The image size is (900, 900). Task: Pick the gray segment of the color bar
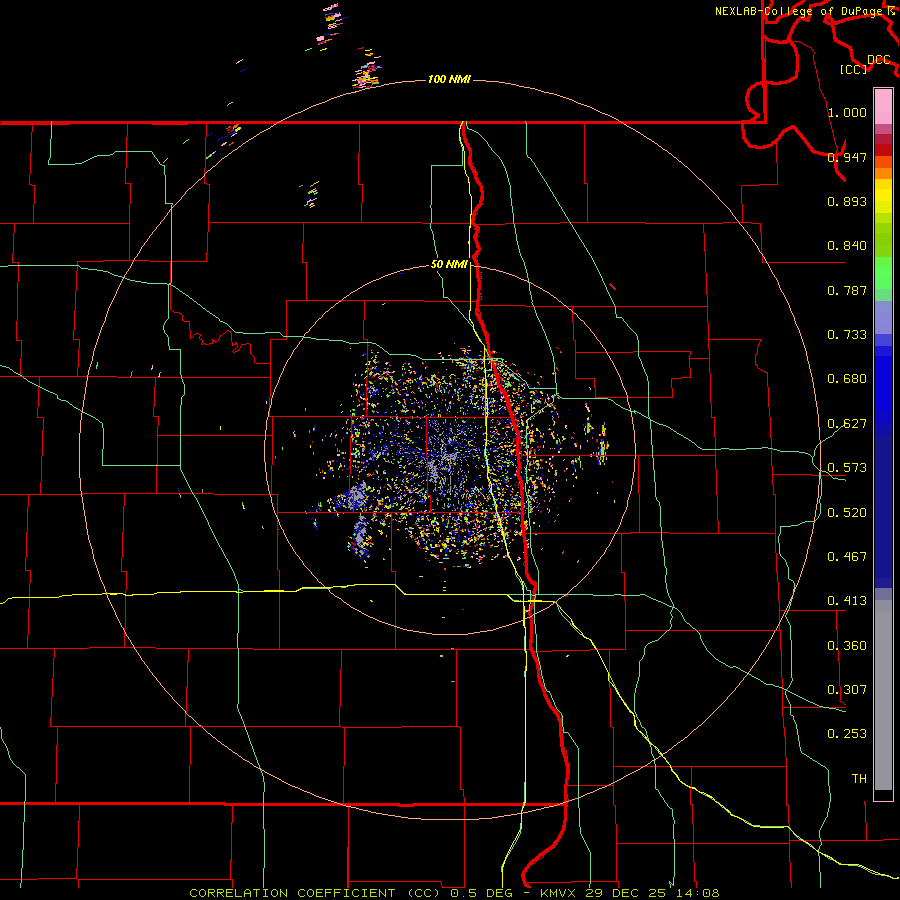click(x=883, y=695)
